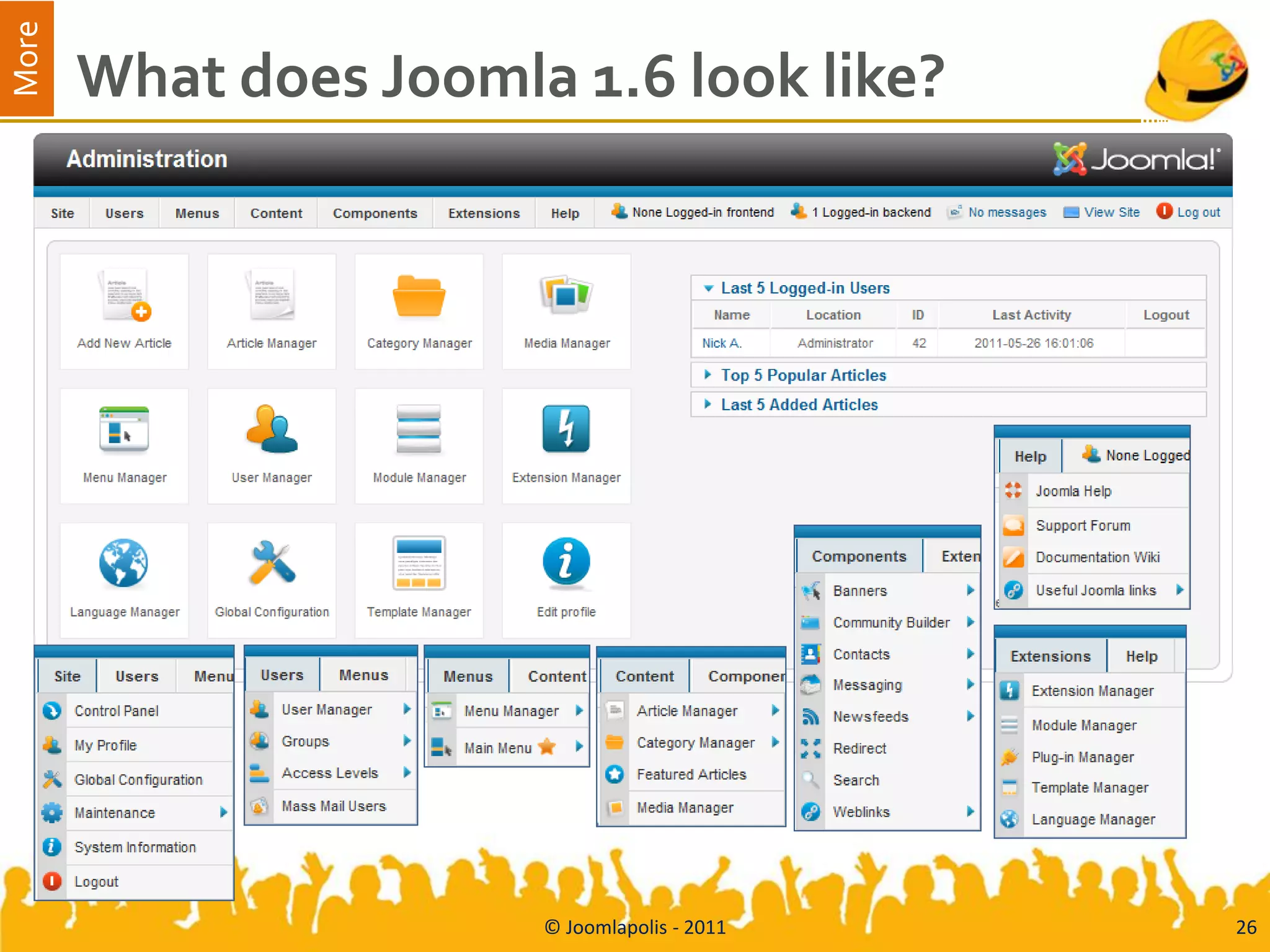
Task: Open the Add New Article icon
Action: (124, 295)
